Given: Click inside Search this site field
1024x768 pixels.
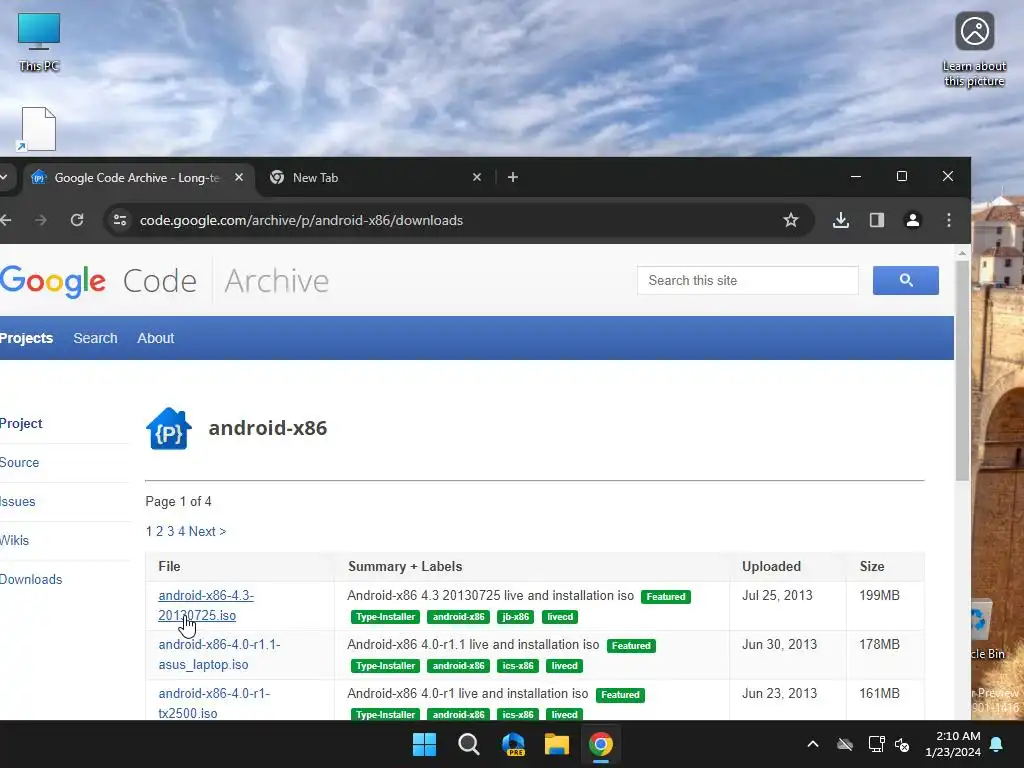Looking at the screenshot, I should click(x=748, y=280).
